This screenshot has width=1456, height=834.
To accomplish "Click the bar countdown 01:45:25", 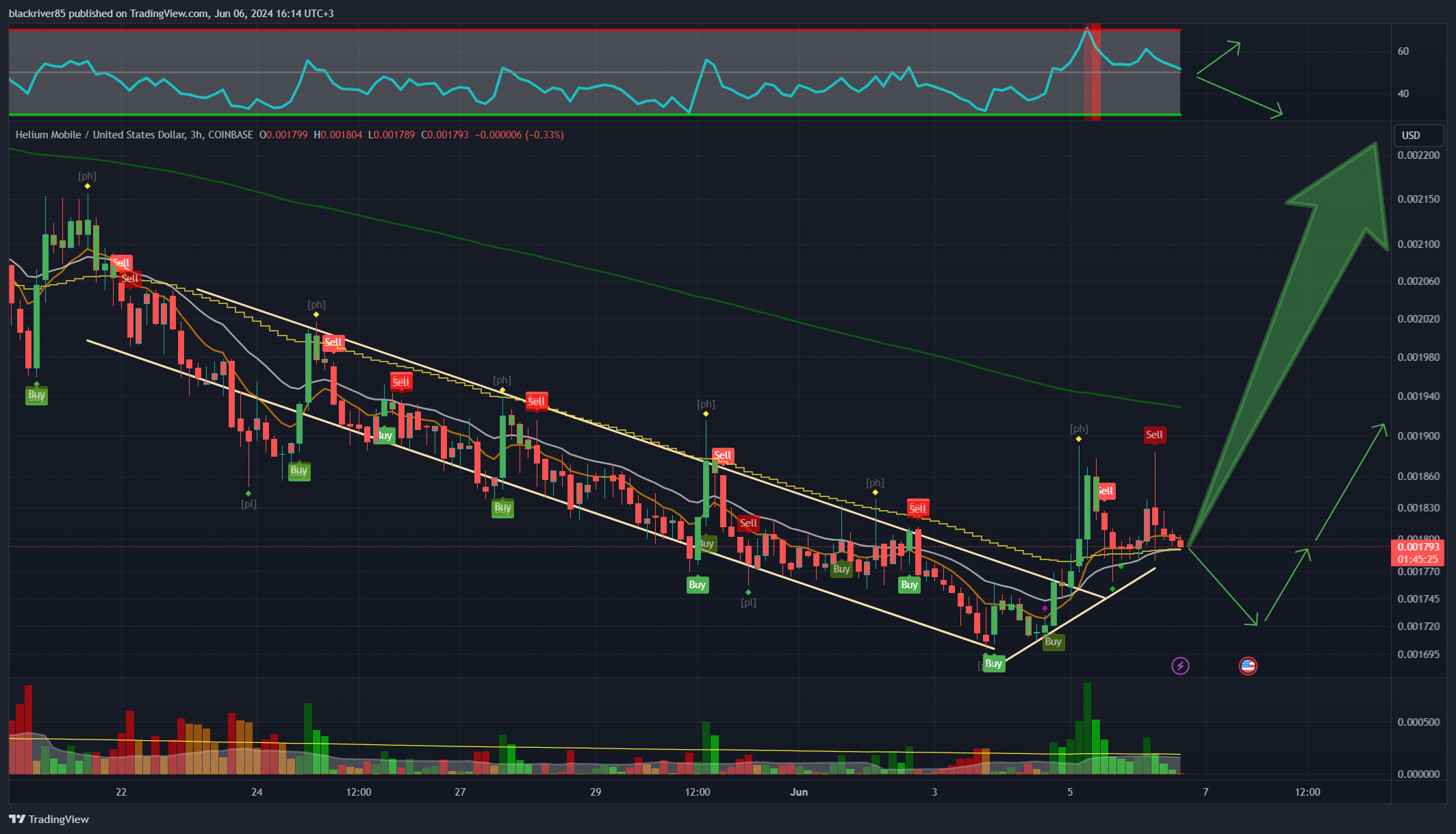I will (1418, 559).
